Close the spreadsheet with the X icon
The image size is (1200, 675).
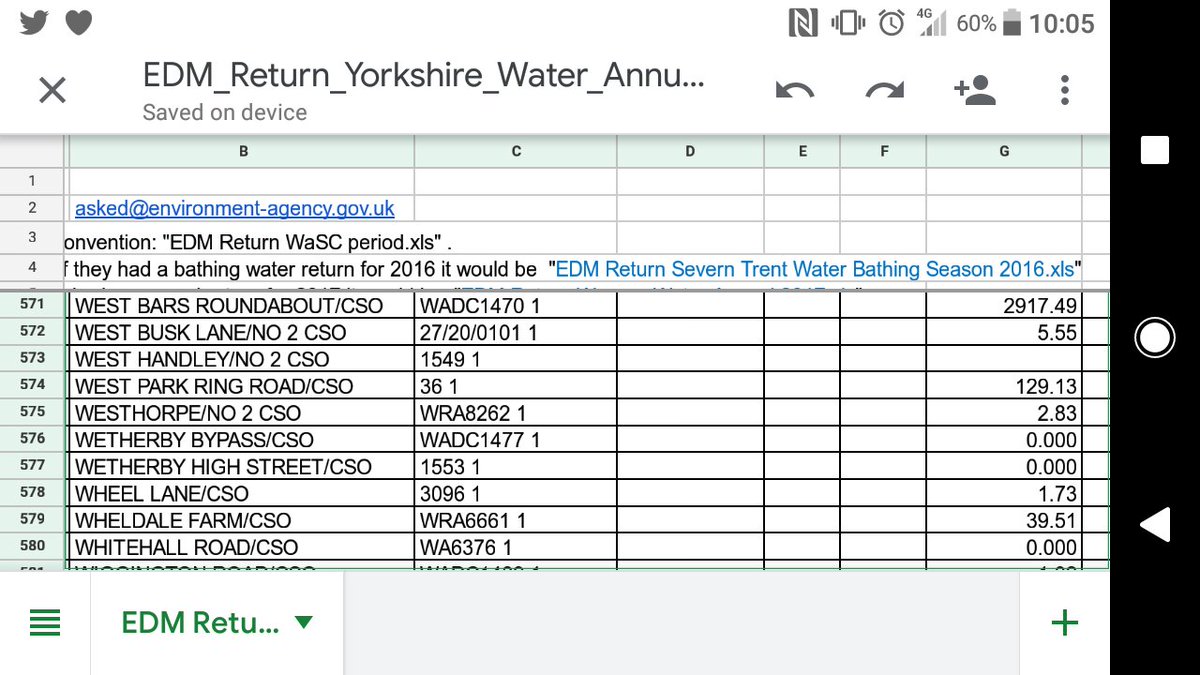pyautogui.click(x=52, y=92)
